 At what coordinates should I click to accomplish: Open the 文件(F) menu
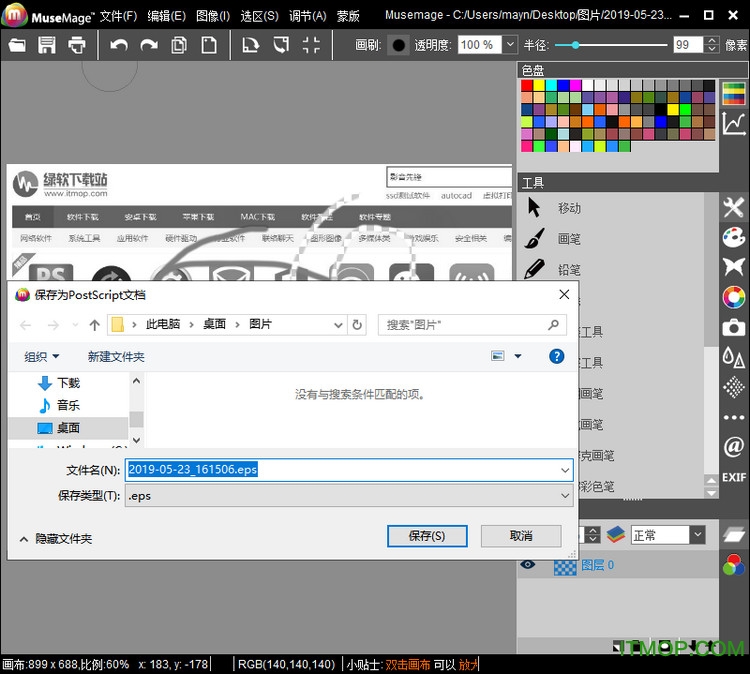[118, 16]
